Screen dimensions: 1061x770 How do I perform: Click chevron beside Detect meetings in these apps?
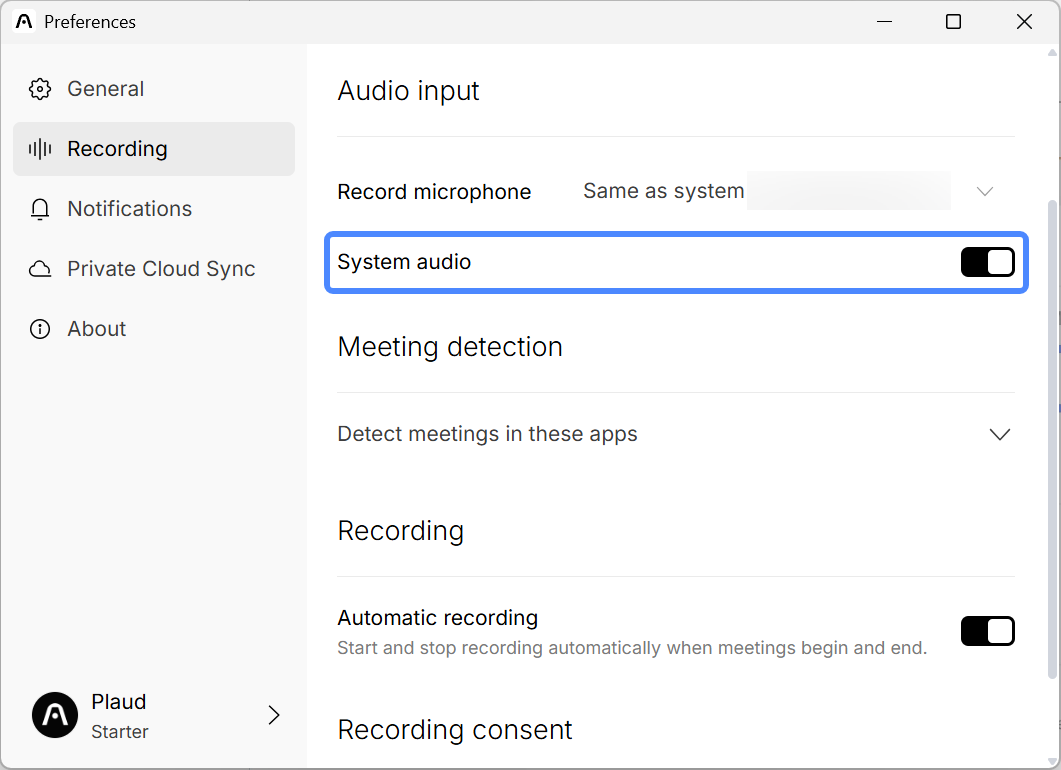point(999,434)
